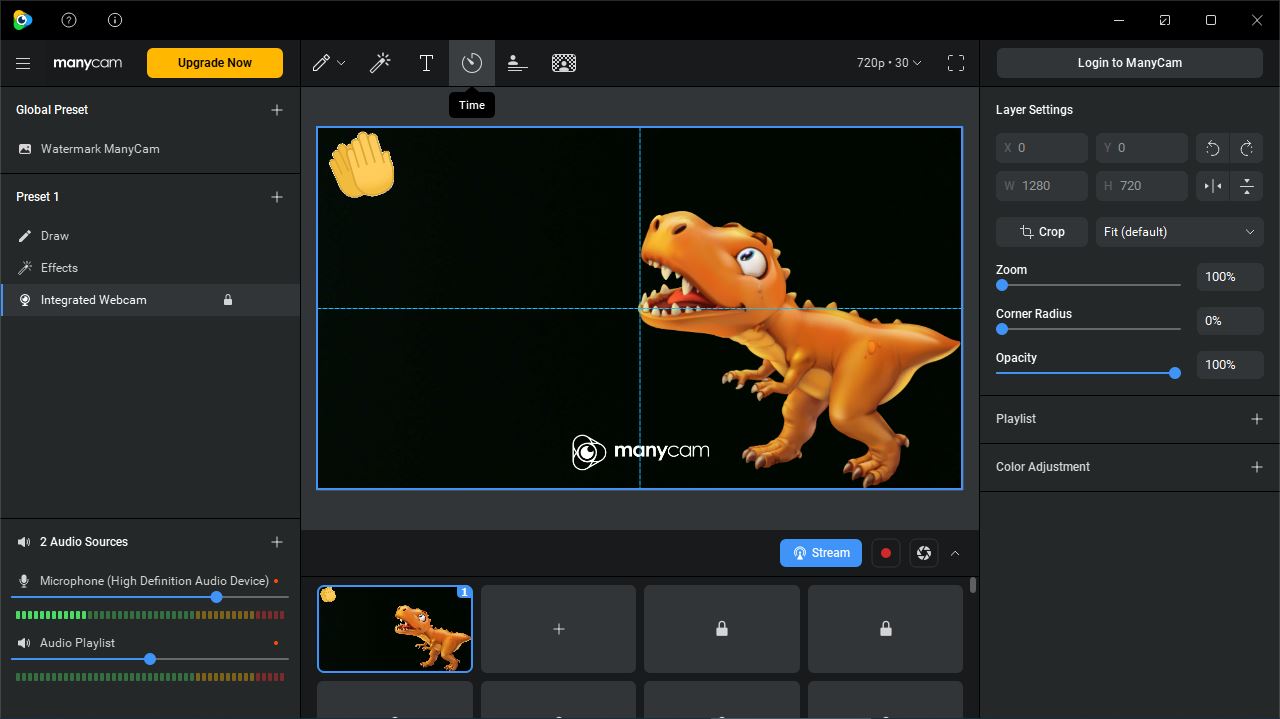Open the Chroma Key virtual background tool
The height and width of the screenshot is (719, 1280).
pyautogui.click(x=564, y=63)
